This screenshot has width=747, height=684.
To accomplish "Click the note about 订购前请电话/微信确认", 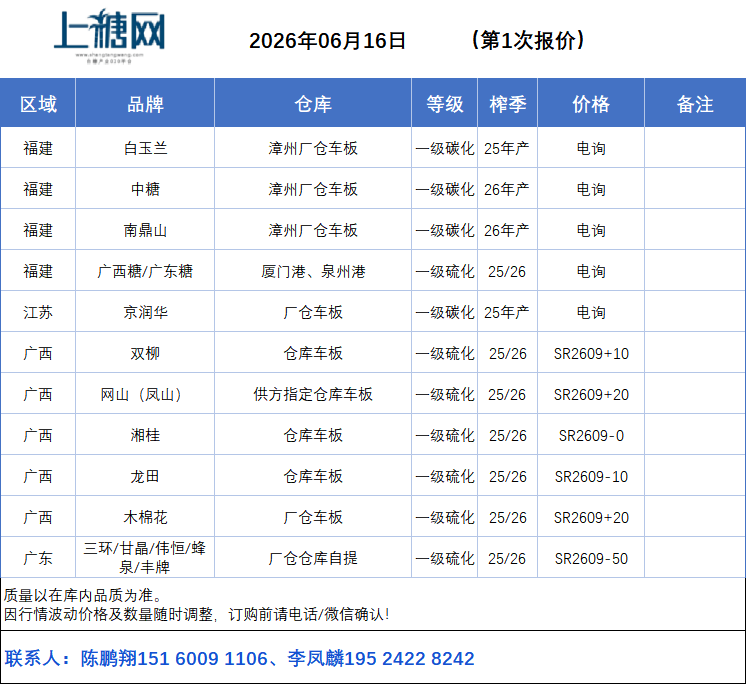I will [196, 614].
